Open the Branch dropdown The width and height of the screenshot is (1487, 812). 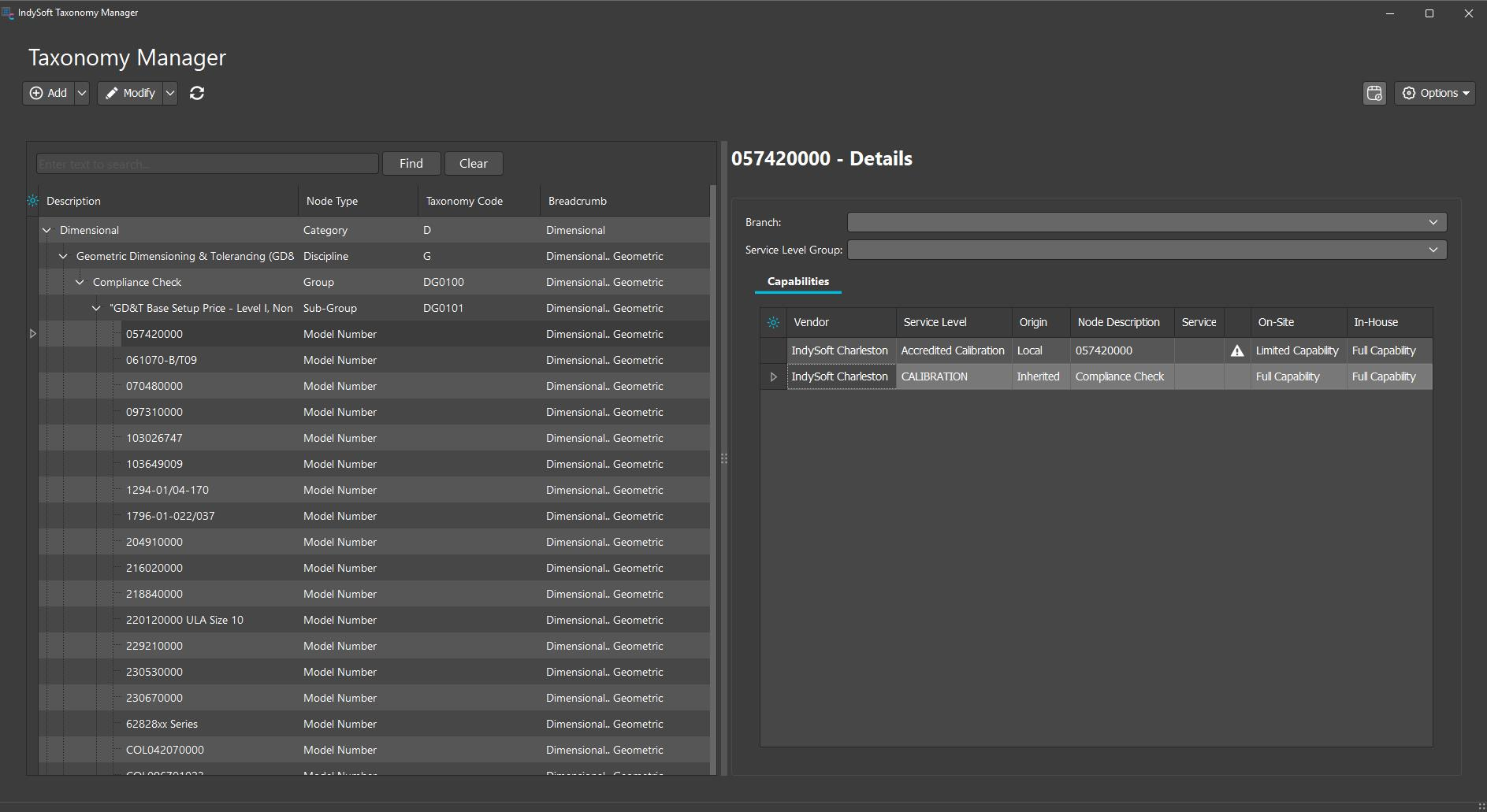pyautogui.click(x=1433, y=223)
